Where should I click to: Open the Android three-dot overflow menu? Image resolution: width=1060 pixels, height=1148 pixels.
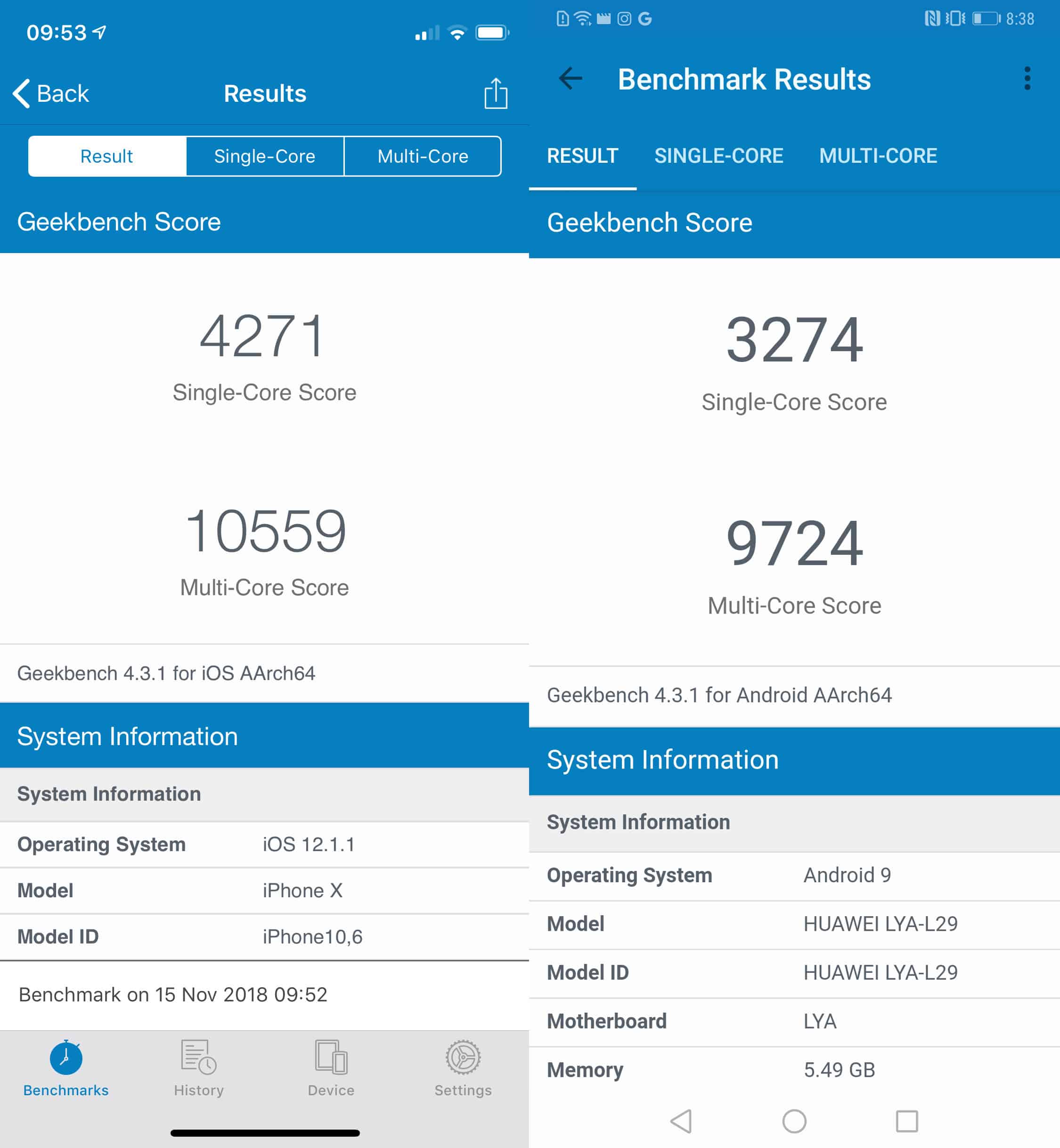(x=1027, y=79)
